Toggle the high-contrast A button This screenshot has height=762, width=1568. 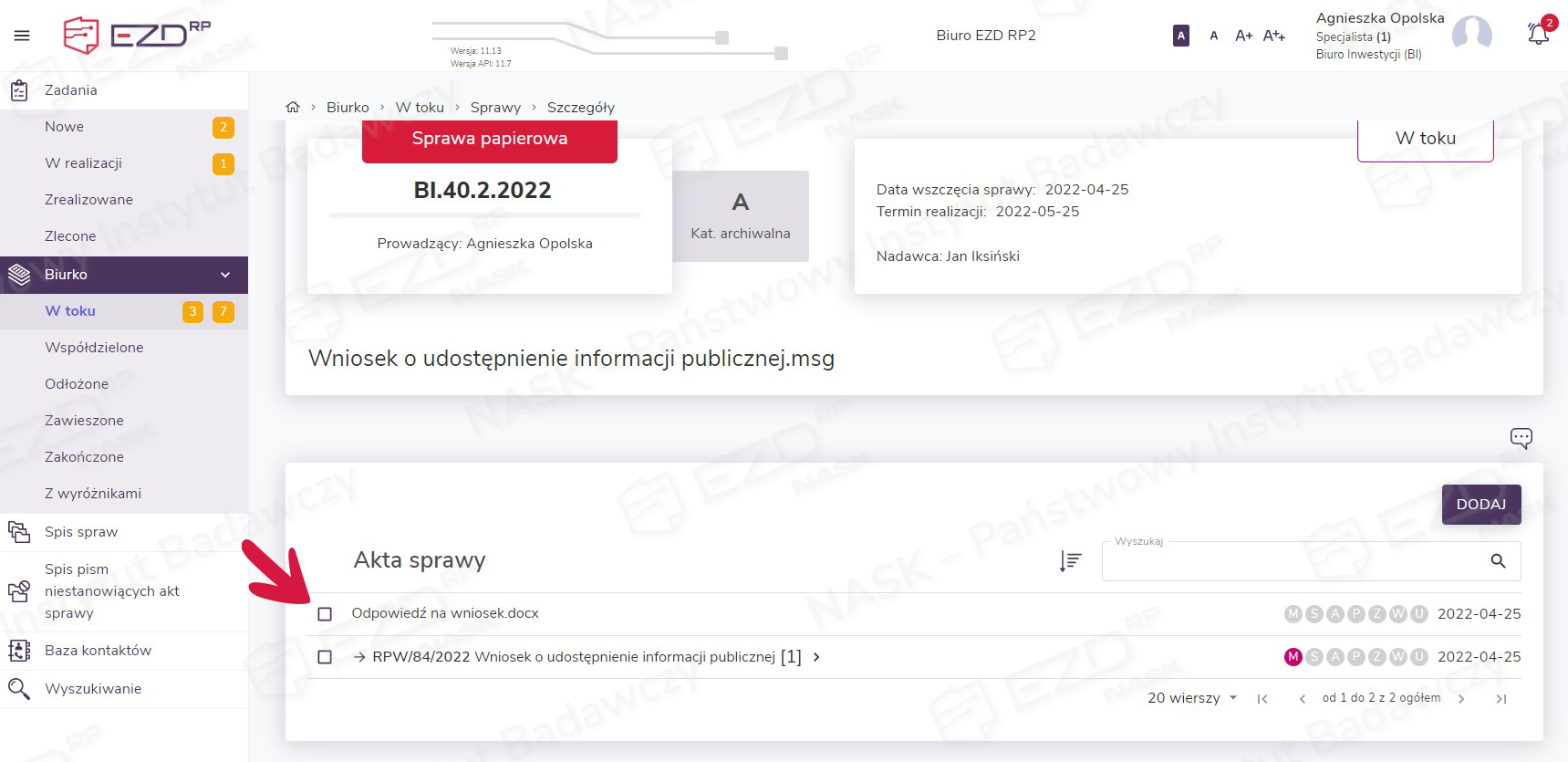(x=1181, y=36)
